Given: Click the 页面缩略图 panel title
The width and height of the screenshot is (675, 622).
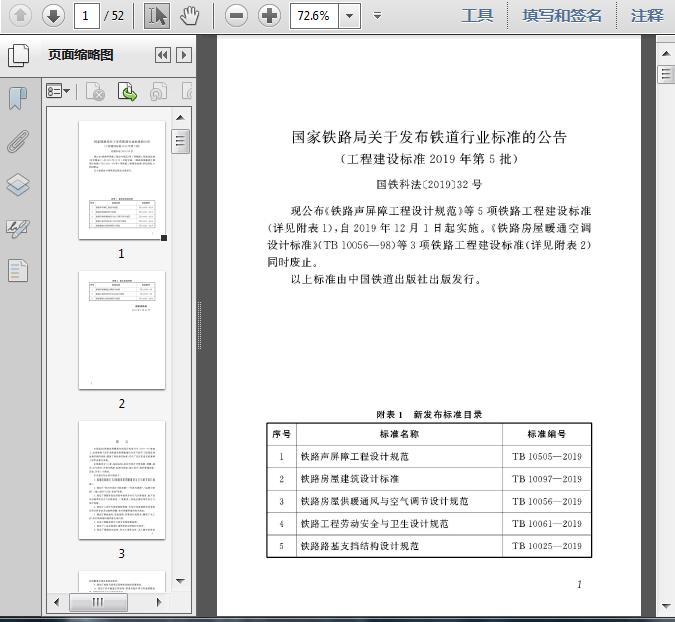Looking at the screenshot, I should tap(81, 55).
